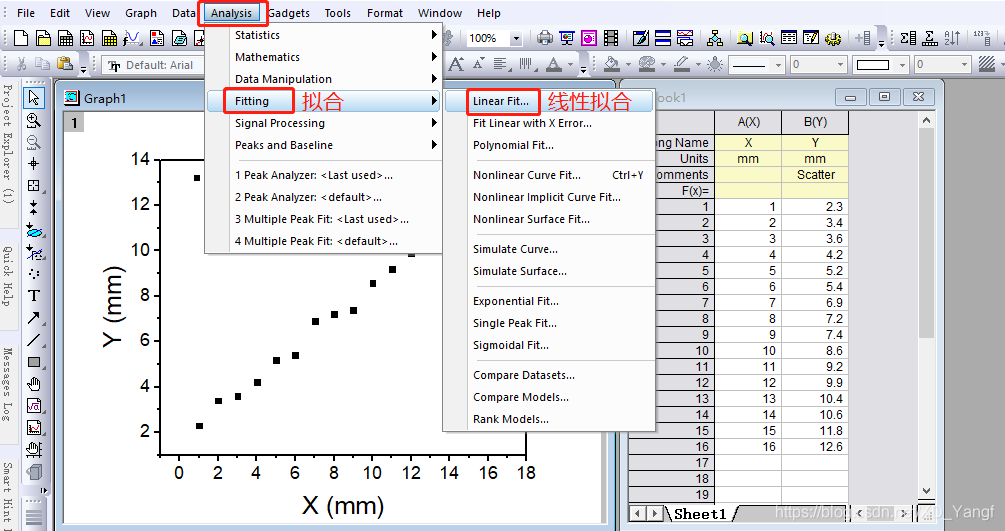
Task: Open the Project Explorer side panel tab
Action: 8,144
